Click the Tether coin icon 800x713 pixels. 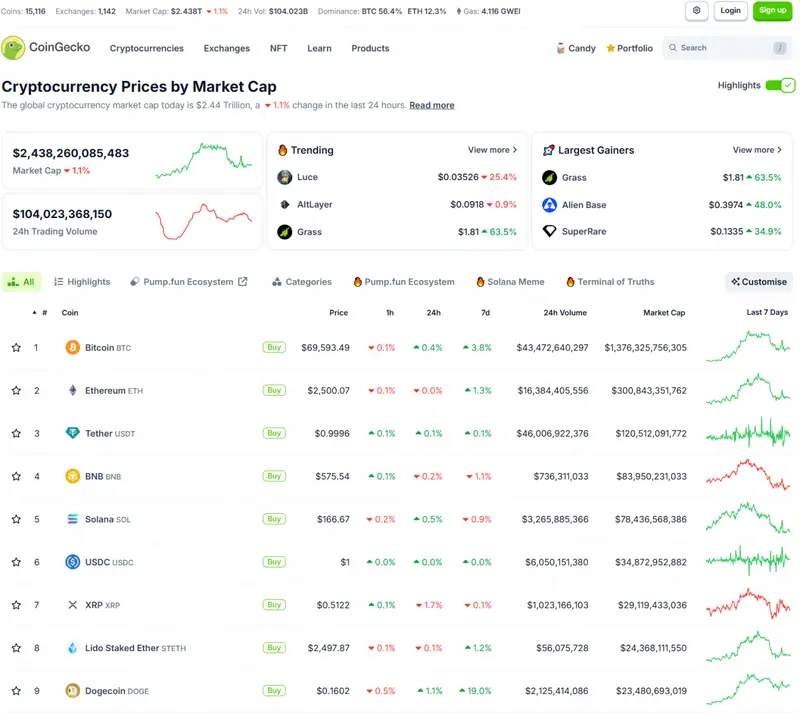coord(72,433)
